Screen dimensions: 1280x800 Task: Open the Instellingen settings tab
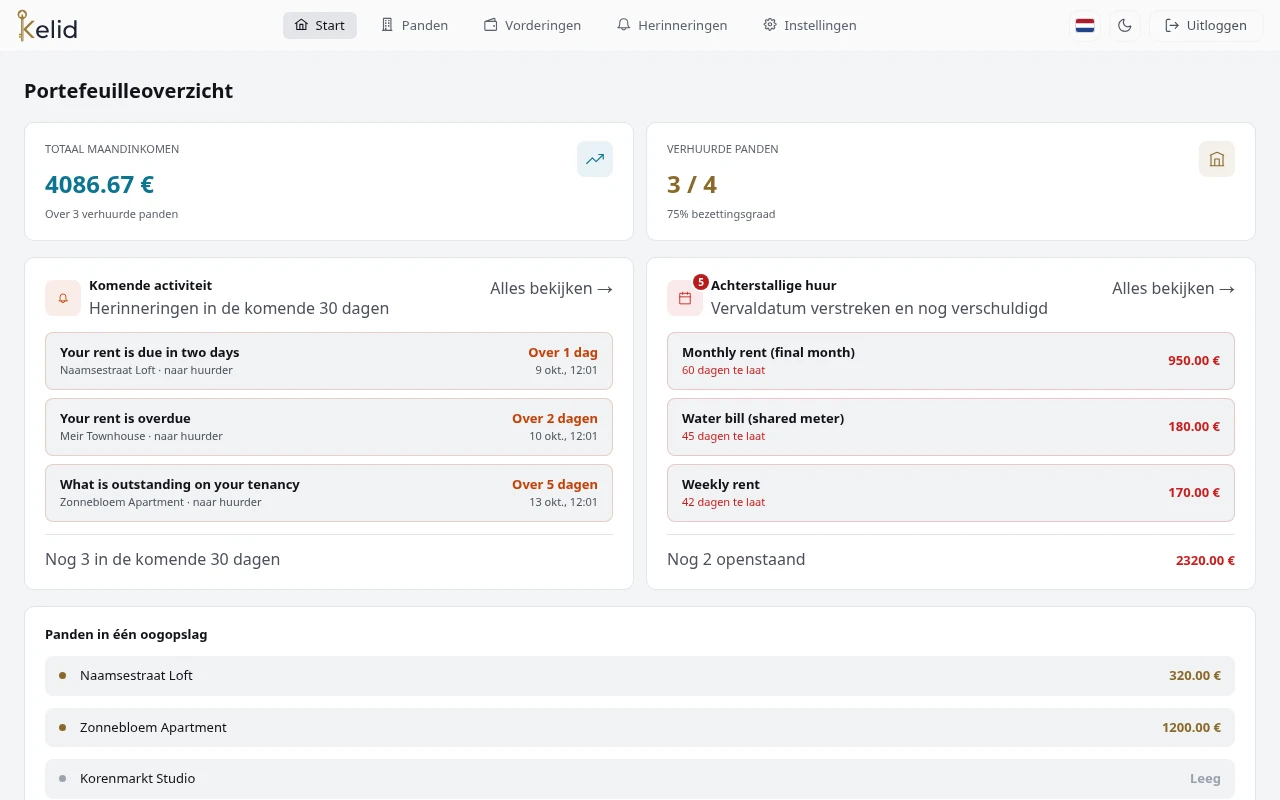coord(810,25)
